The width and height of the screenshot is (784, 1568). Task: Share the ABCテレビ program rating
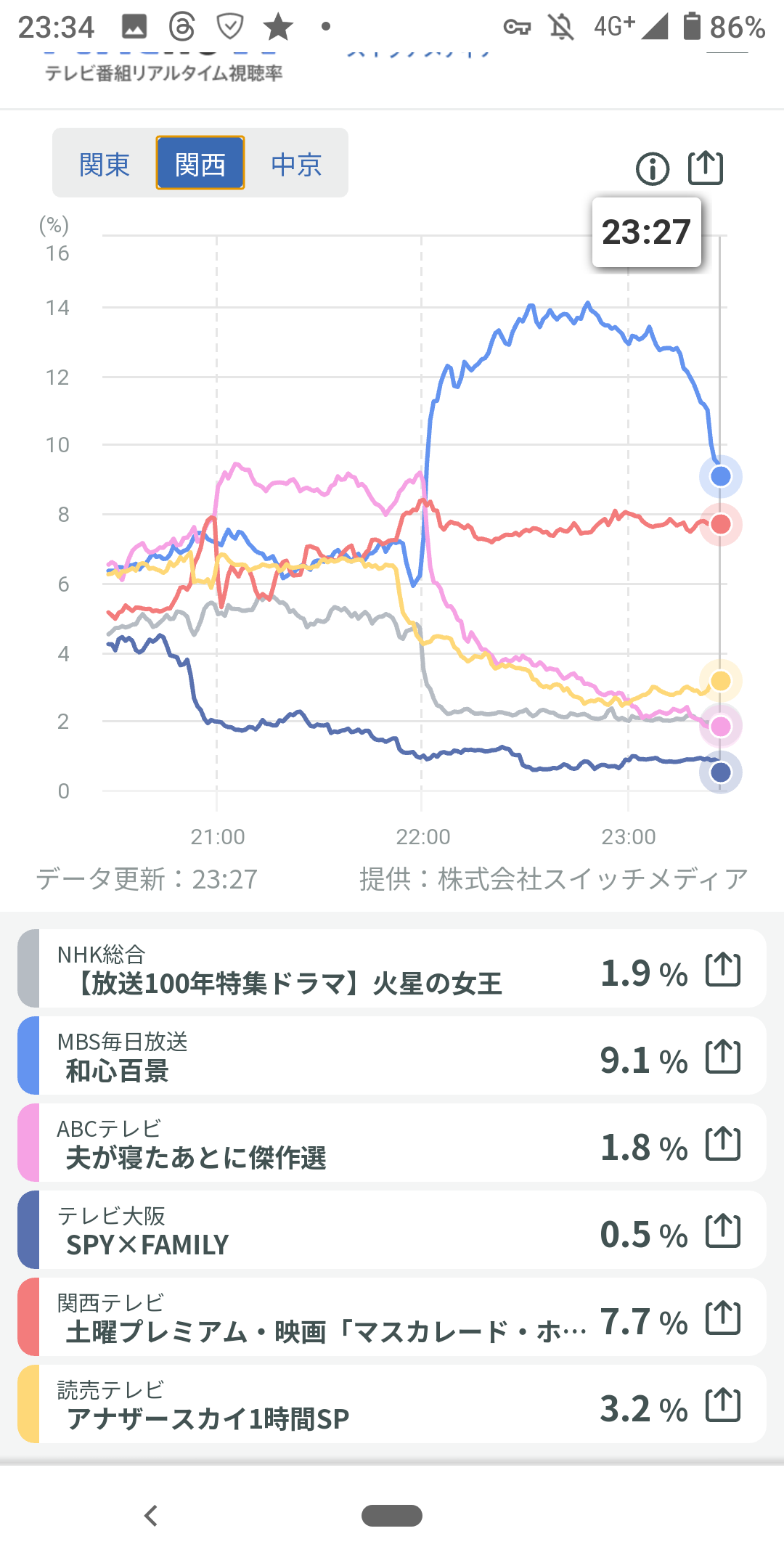click(x=723, y=1144)
